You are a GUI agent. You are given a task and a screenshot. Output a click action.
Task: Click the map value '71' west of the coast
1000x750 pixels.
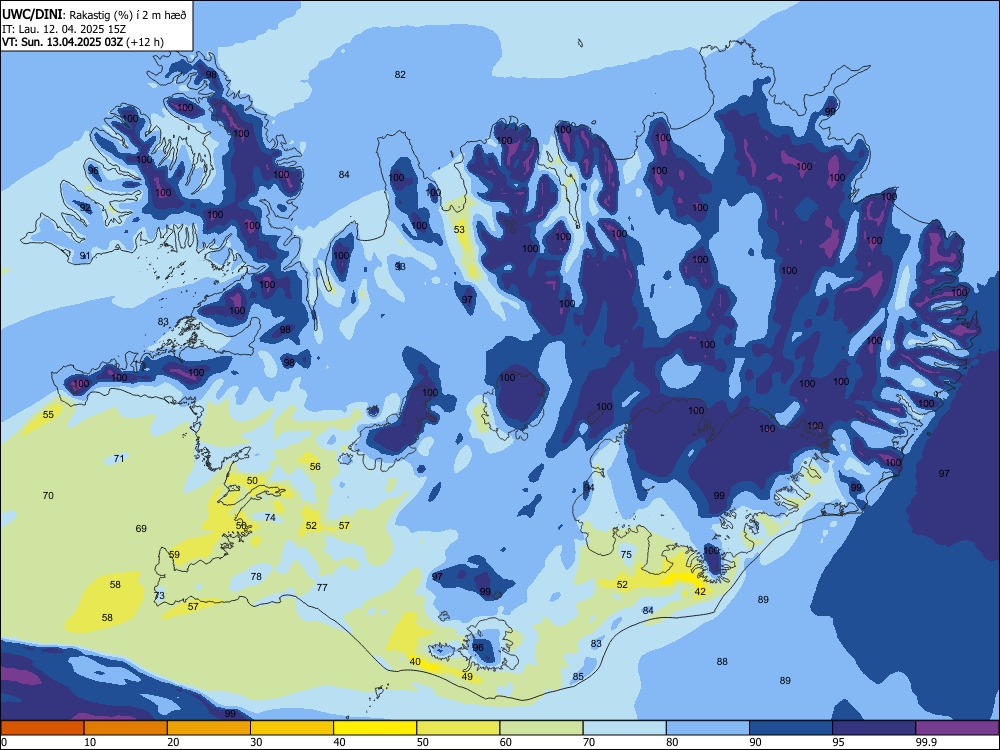(x=119, y=459)
